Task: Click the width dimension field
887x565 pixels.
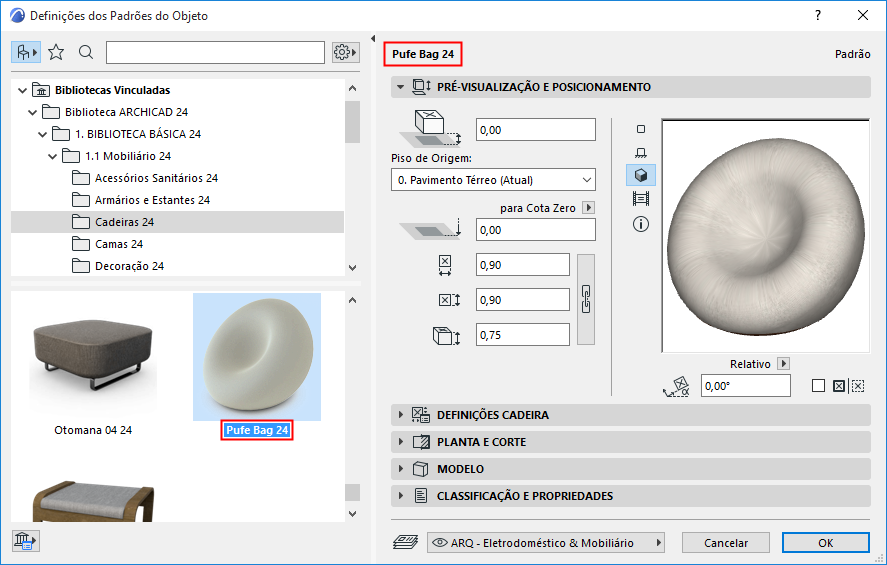Action: tap(523, 265)
